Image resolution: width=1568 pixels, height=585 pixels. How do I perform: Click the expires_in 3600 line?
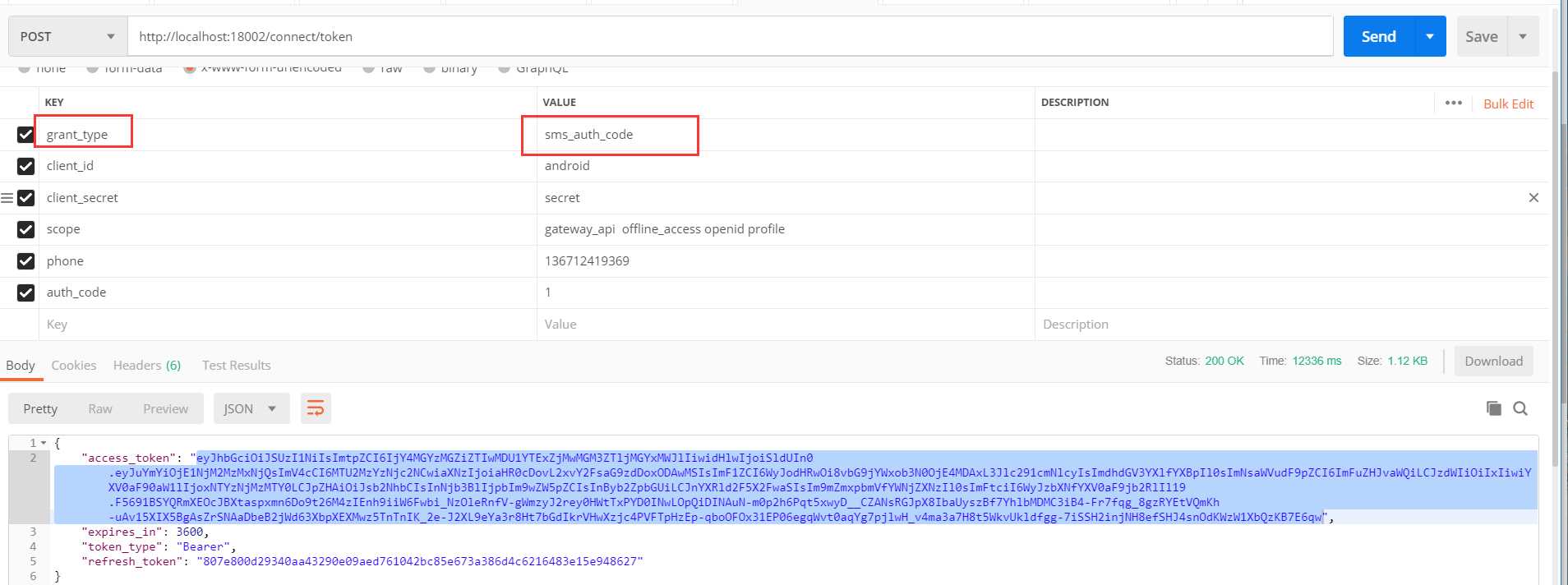[145, 532]
